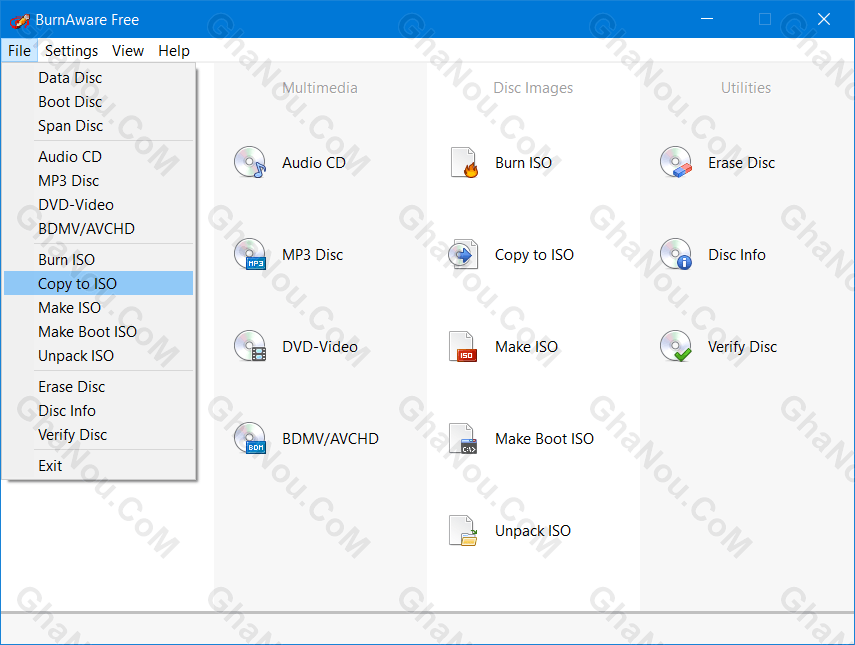Viewport: 855px width, 645px height.
Task: Pick Verify Disc in the File menu
Action: 99,435
